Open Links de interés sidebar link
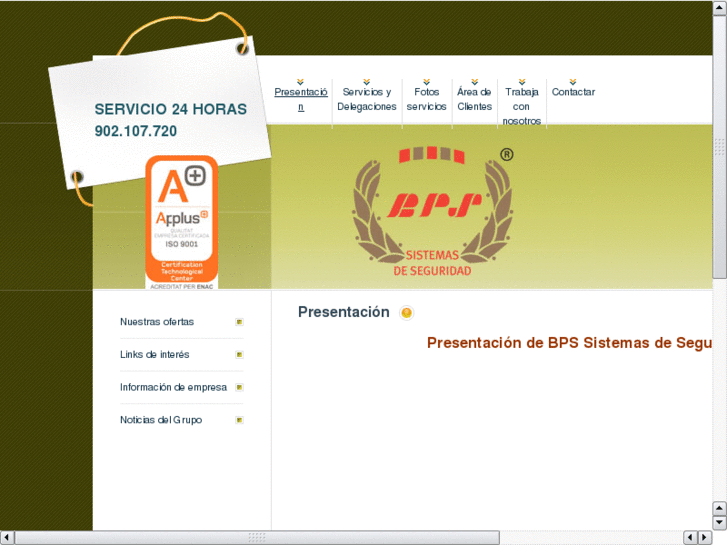 (154, 354)
